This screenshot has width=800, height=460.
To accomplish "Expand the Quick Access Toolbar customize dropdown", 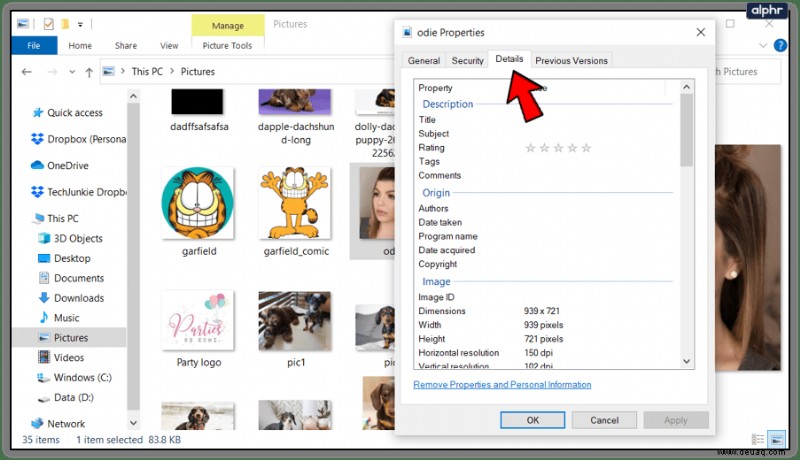I will pos(80,24).
